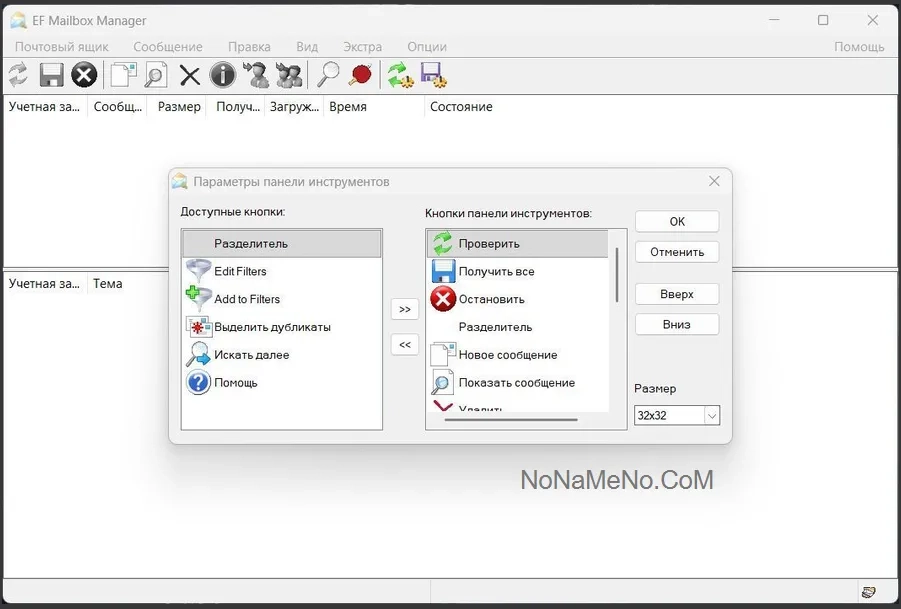The width and height of the screenshot is (901, 609).
Task: Click the Отменить button
Action: coord(677,252)
